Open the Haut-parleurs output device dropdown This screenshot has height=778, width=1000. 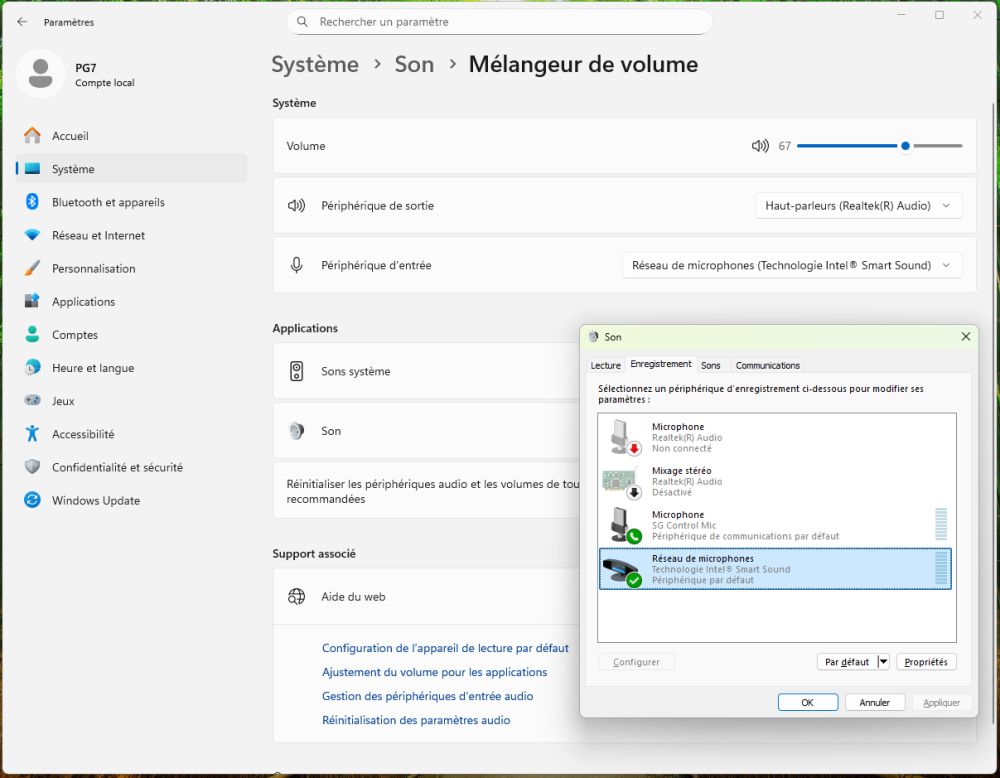[858, 206]
